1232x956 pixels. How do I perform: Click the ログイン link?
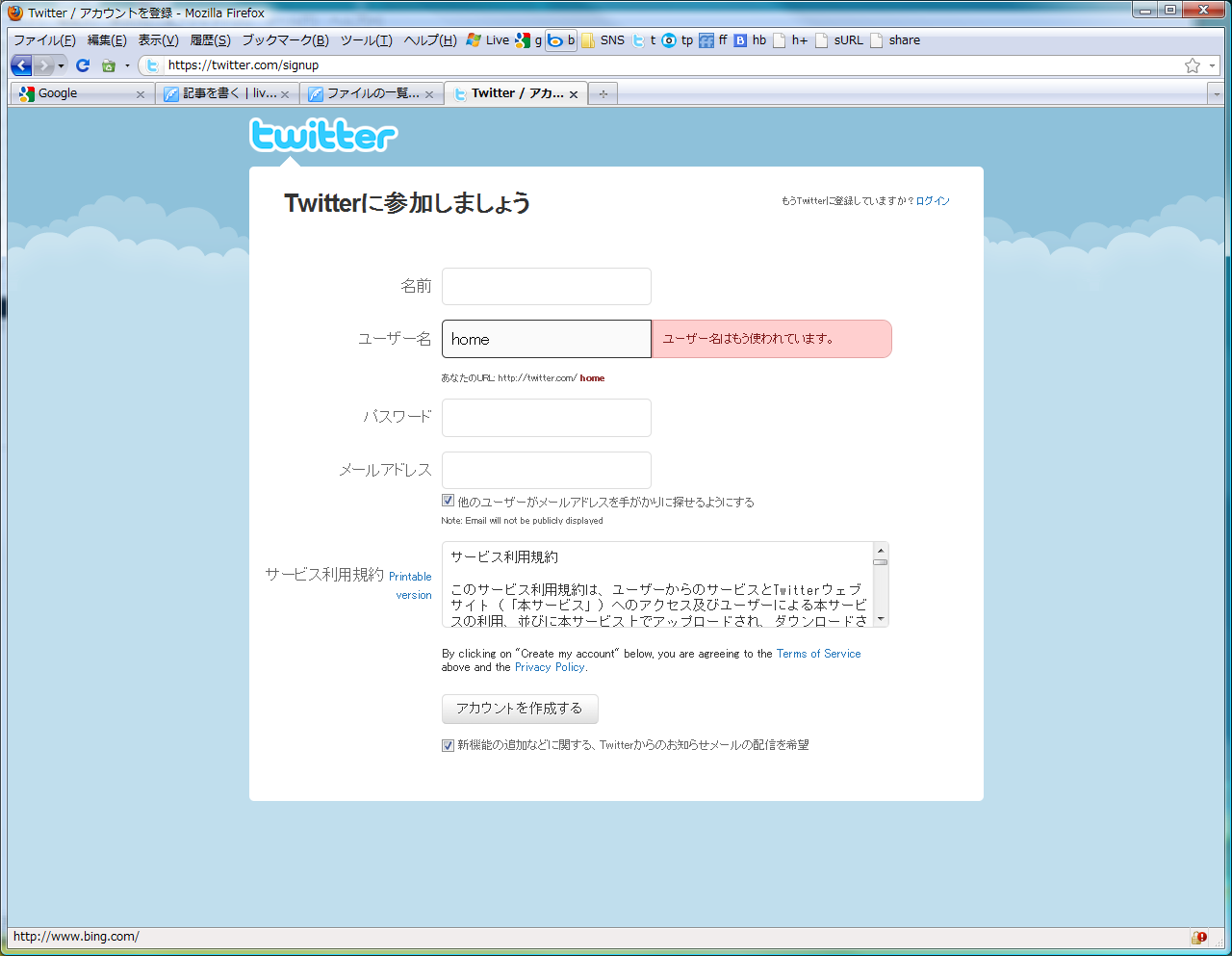[x=933, y=201]
